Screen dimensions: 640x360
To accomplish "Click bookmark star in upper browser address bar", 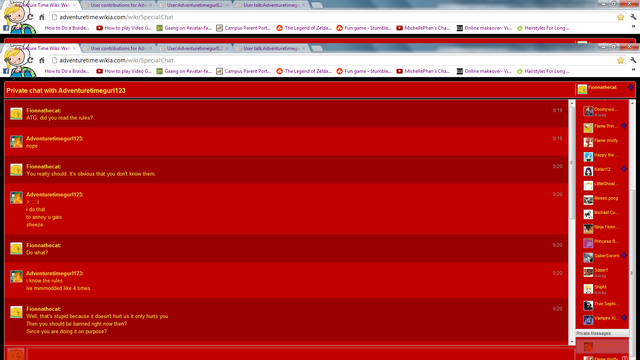I will click(x=620, y=17).
